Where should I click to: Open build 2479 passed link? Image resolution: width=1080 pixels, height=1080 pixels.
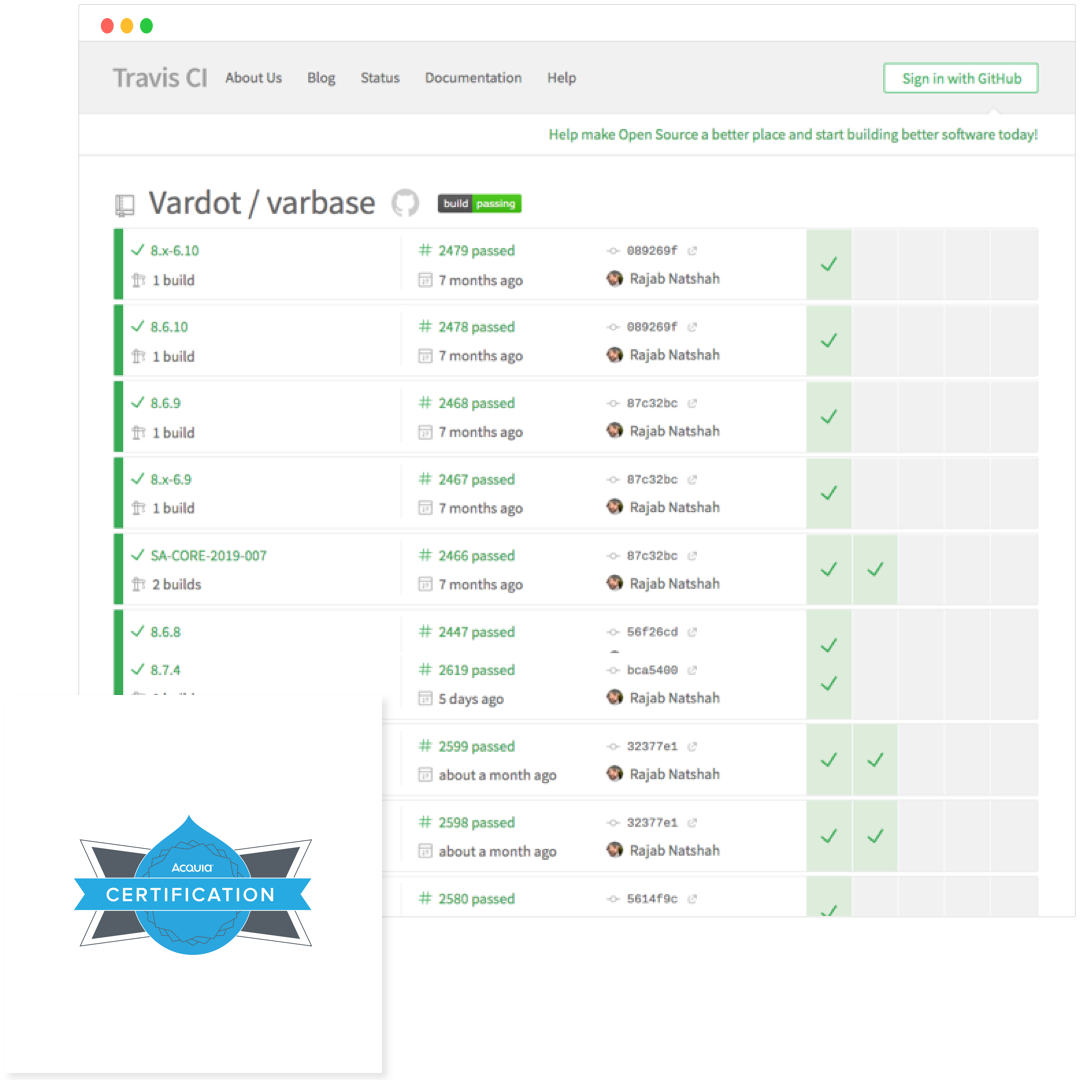point(476,251)
